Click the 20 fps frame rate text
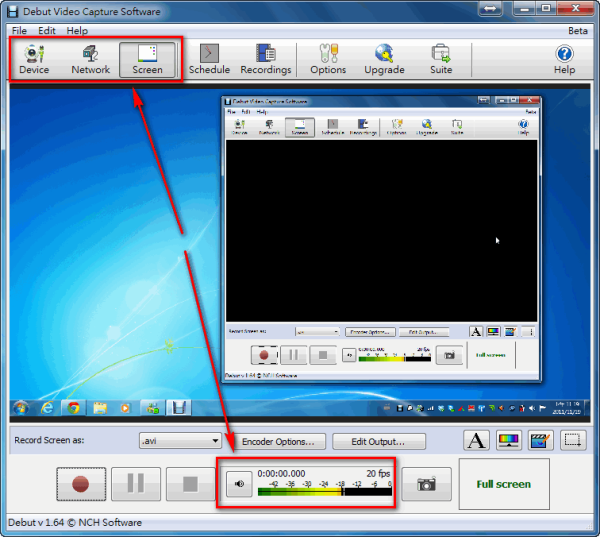This screenshot has width=600, height=537. [378, 474]
